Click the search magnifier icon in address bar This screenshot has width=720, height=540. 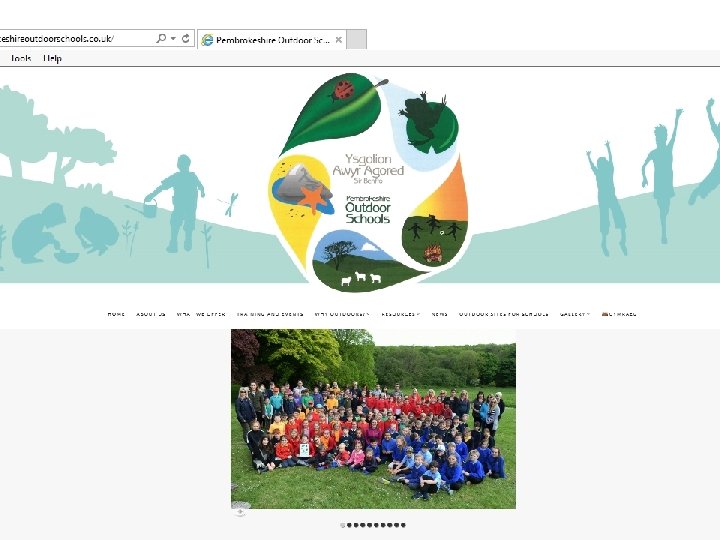(x=161, y=39)
